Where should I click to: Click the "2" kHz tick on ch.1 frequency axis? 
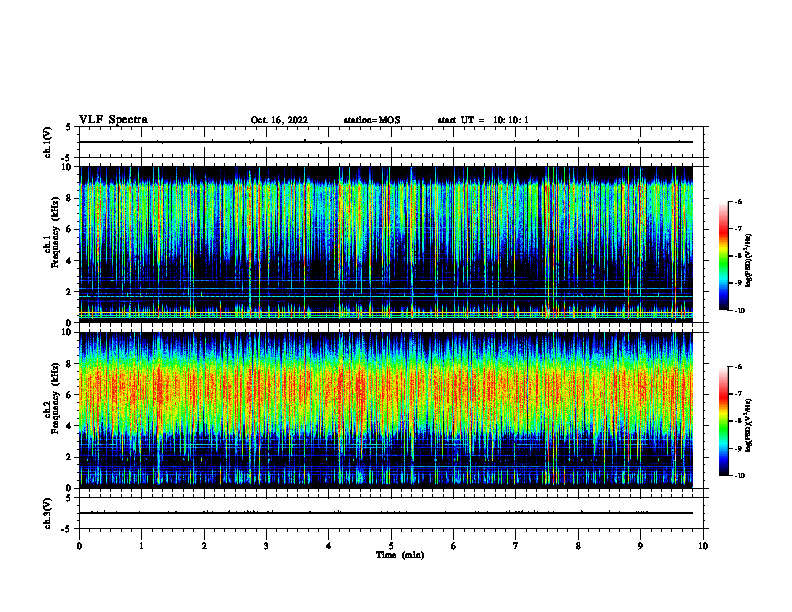(70, 291)
